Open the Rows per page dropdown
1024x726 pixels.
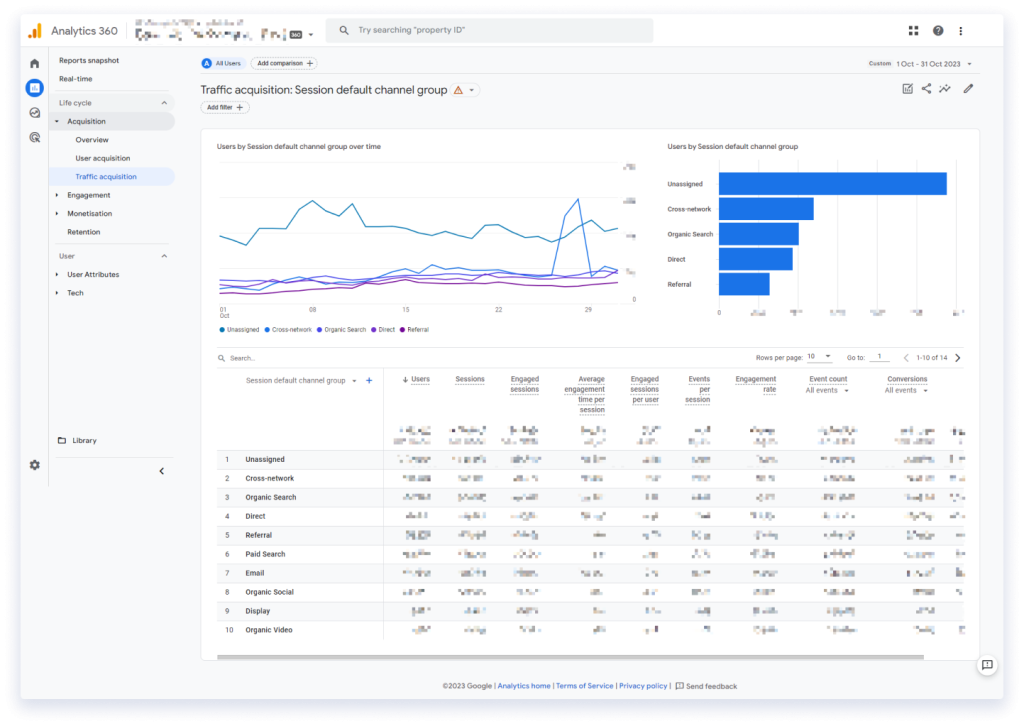818,356
